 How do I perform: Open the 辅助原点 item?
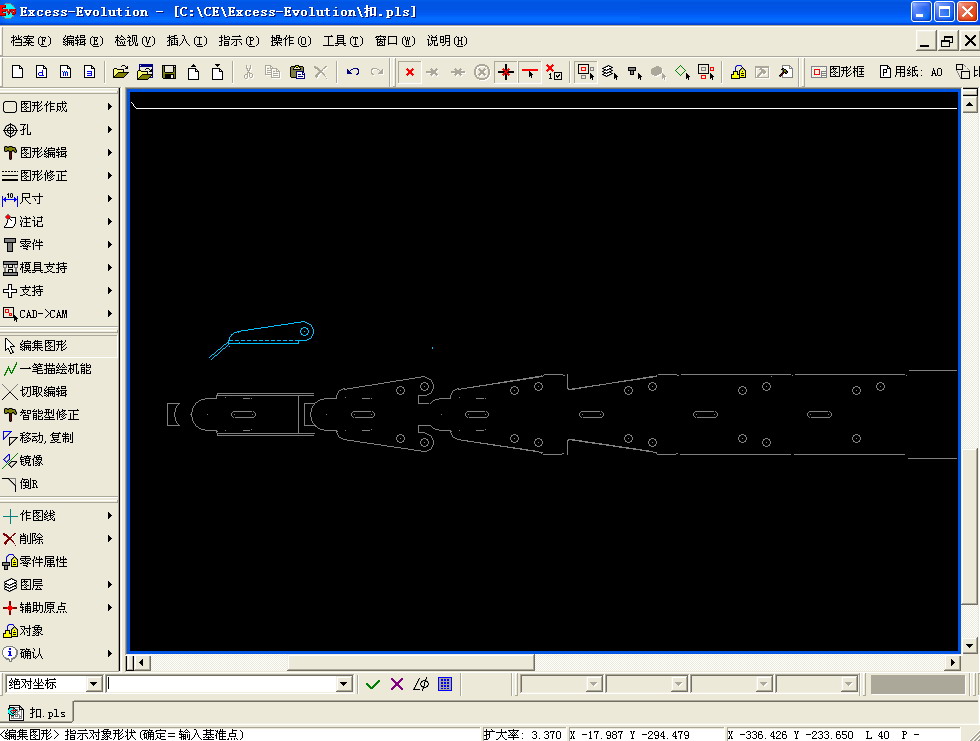pos(59,607)
